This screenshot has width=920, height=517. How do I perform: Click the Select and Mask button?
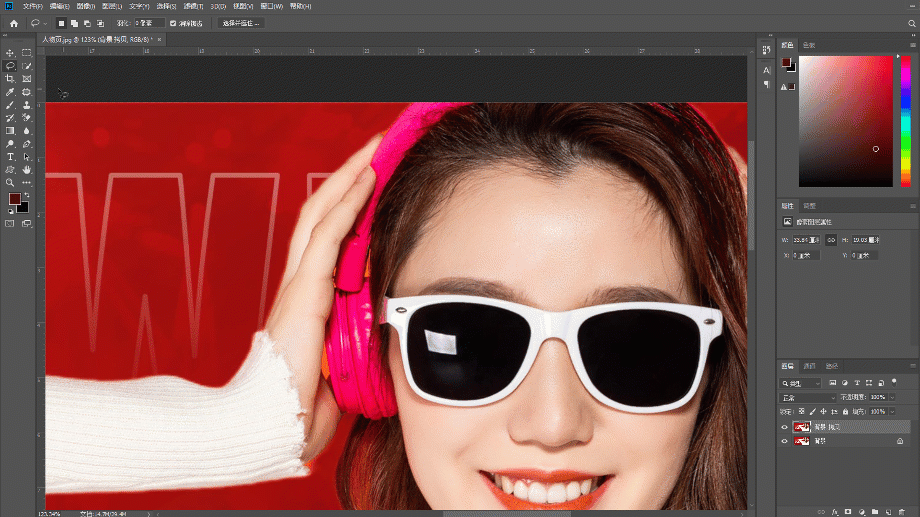pos(241,23)
